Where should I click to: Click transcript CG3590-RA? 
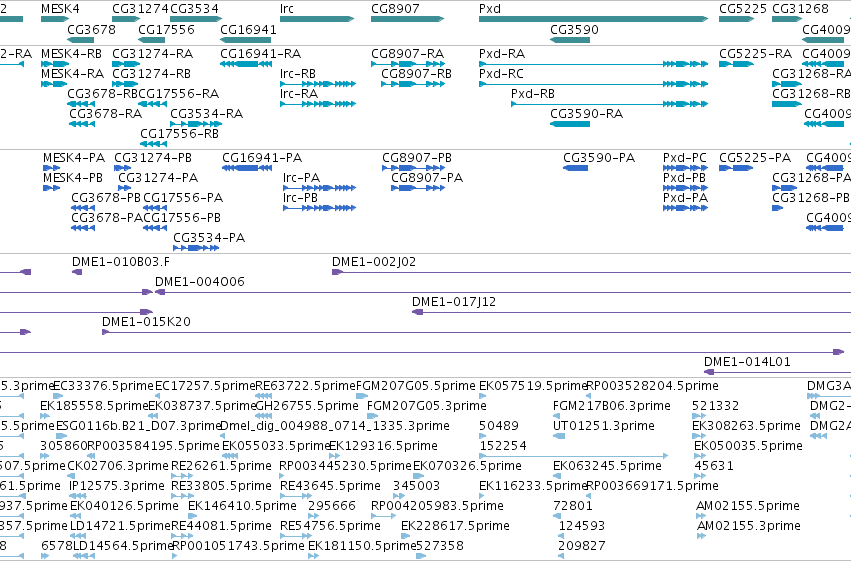pyautogui.click(x=587, y=114)
